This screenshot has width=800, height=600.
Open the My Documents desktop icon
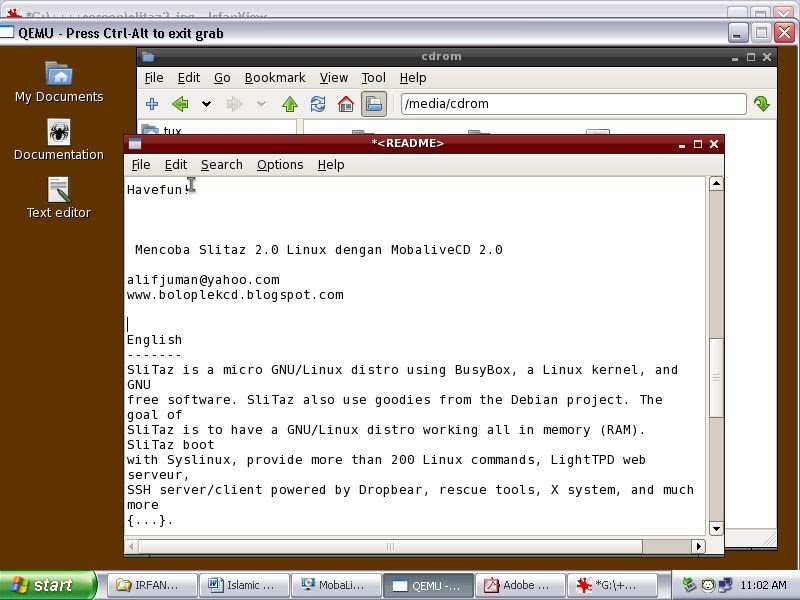59,83
